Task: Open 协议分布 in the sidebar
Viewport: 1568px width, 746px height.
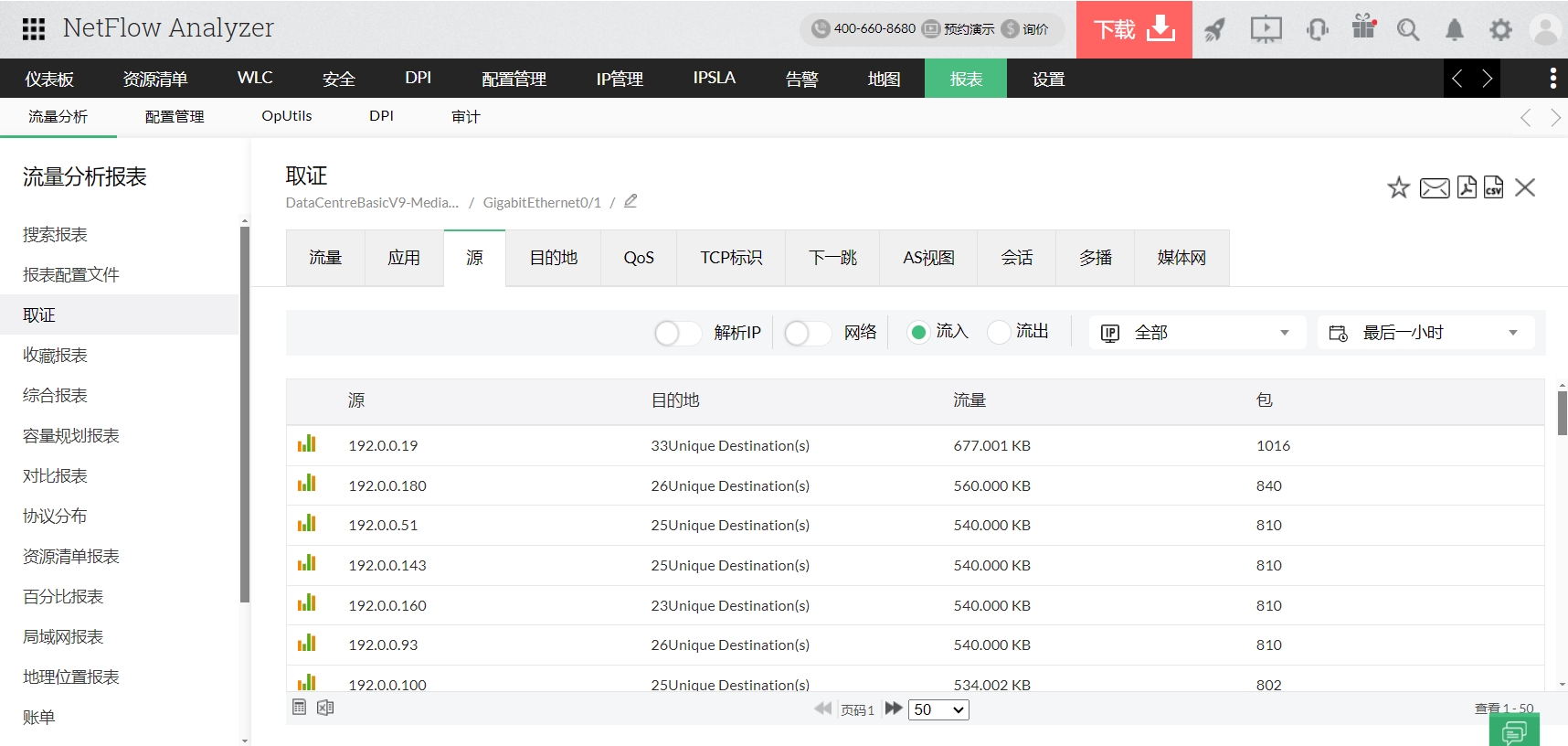Action: 55,517
